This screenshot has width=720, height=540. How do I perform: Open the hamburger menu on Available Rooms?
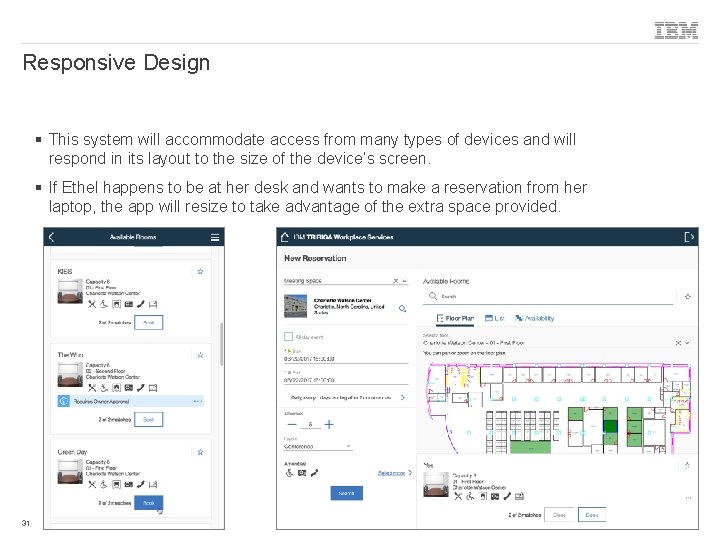214,237
